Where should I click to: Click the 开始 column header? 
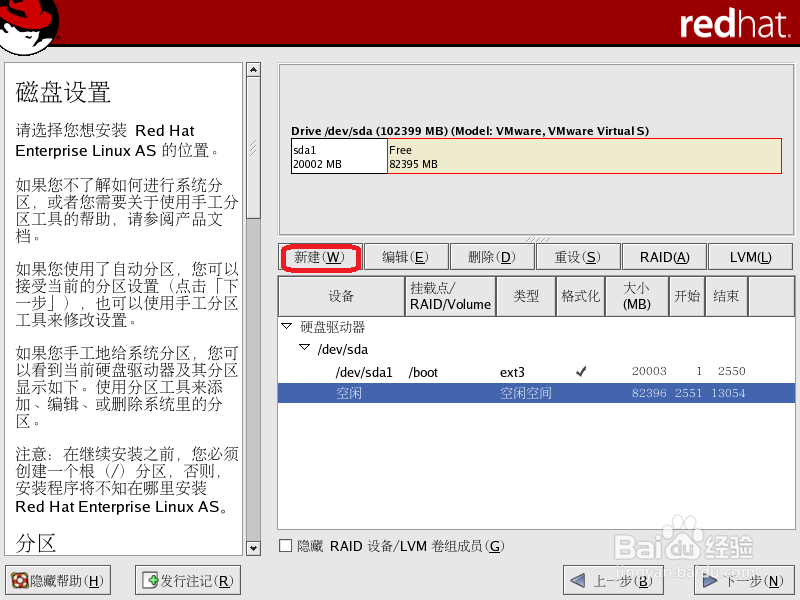[687, 296]
